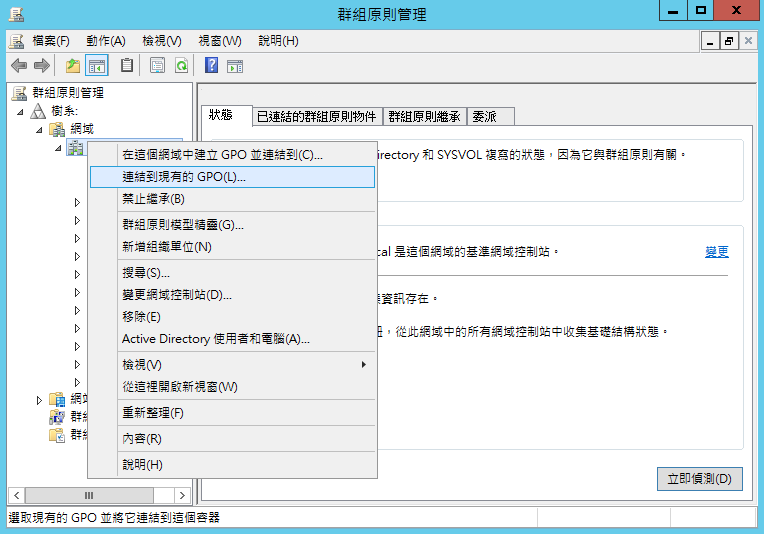
Task: Click the clipboard toolbar icon
Action: pyautogui.click(x=127, y=65)
